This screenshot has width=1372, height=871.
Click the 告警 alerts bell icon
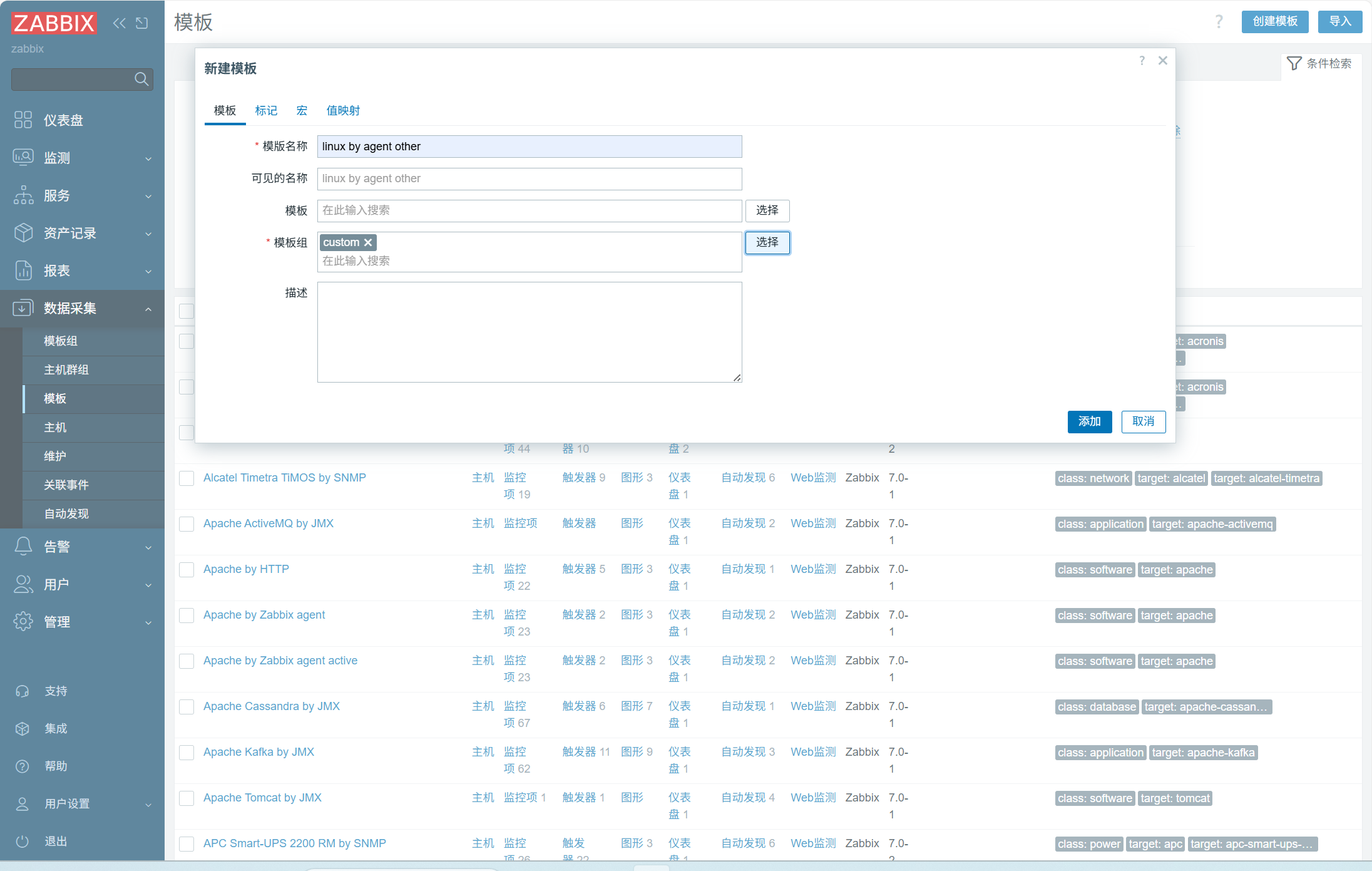[x=23, y=546]
